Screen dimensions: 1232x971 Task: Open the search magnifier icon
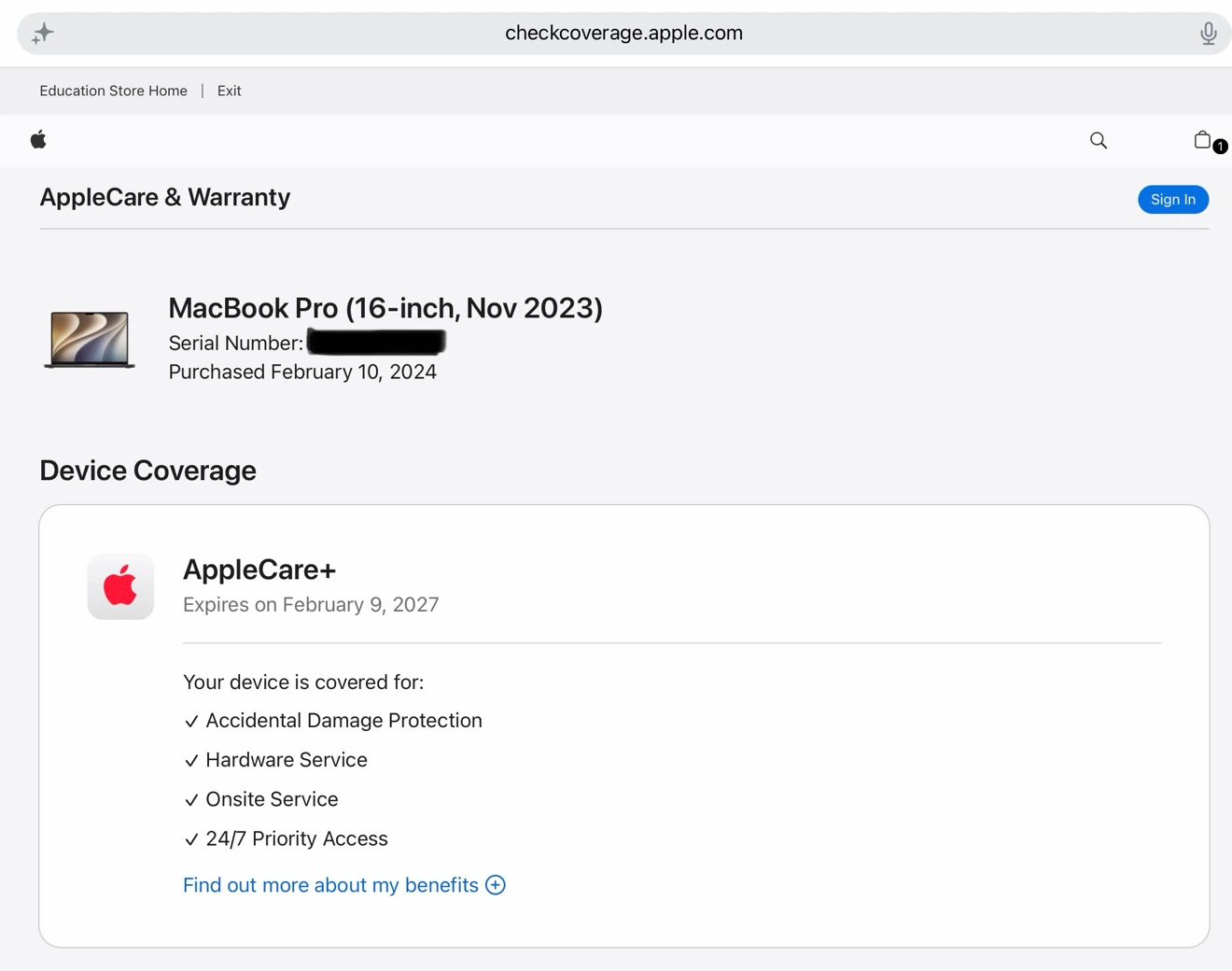tap(1099, 140)
